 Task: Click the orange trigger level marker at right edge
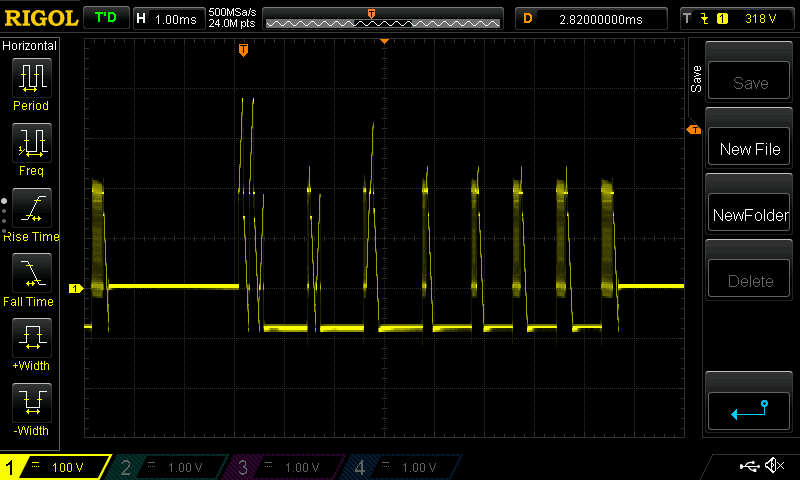694,130
